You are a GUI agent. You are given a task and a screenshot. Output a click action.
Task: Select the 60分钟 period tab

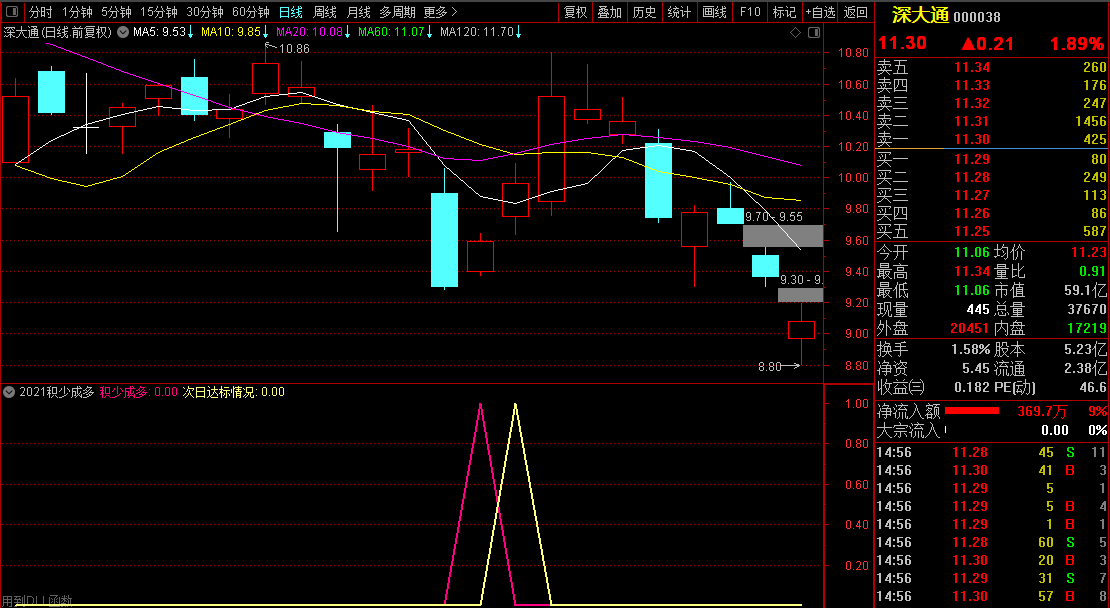pos(250,12)
